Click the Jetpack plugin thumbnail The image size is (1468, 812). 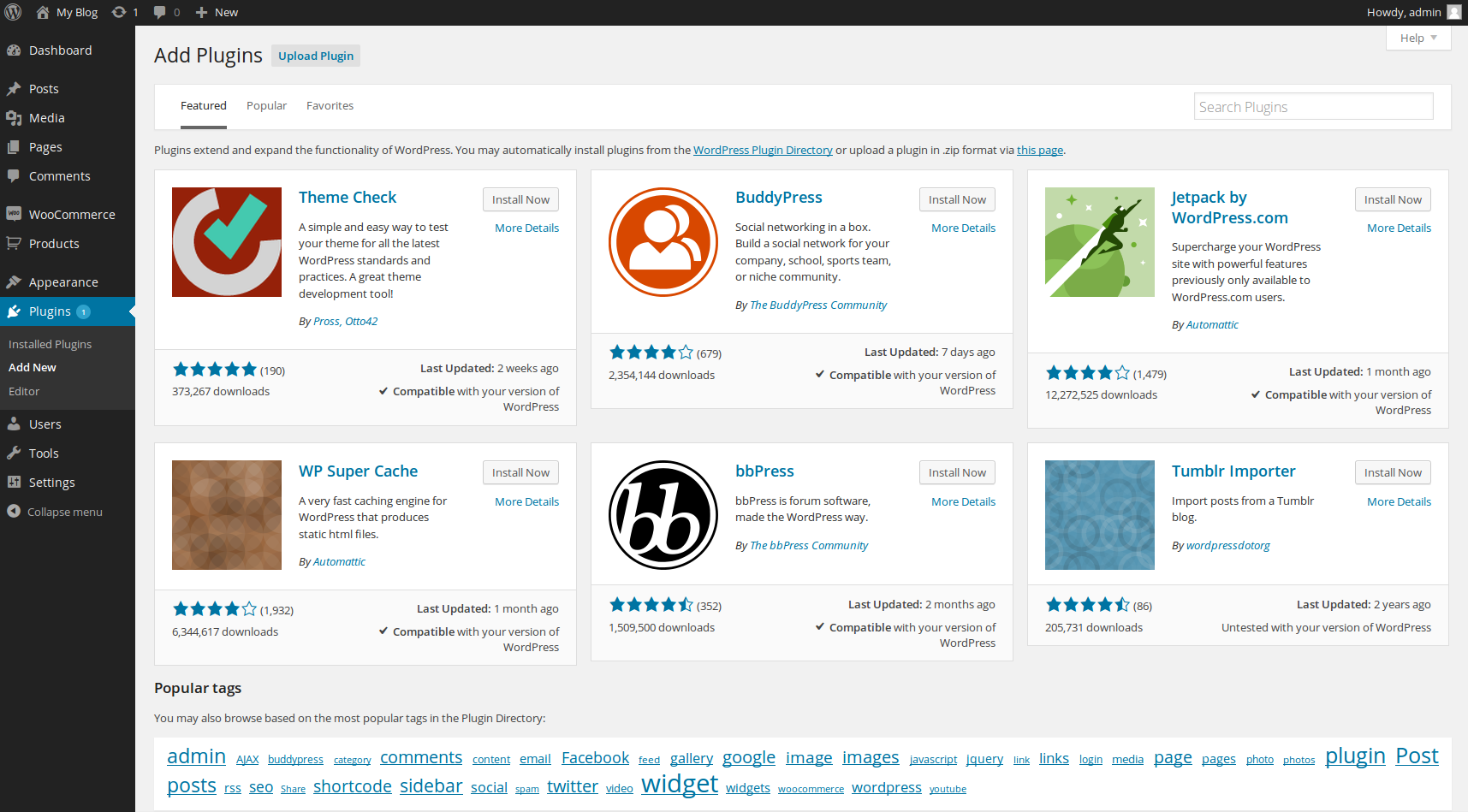[1100, 242]
